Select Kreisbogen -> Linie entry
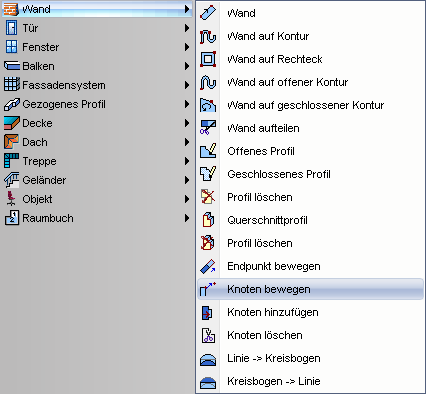426x394 pixels. [x=310, y=381]
